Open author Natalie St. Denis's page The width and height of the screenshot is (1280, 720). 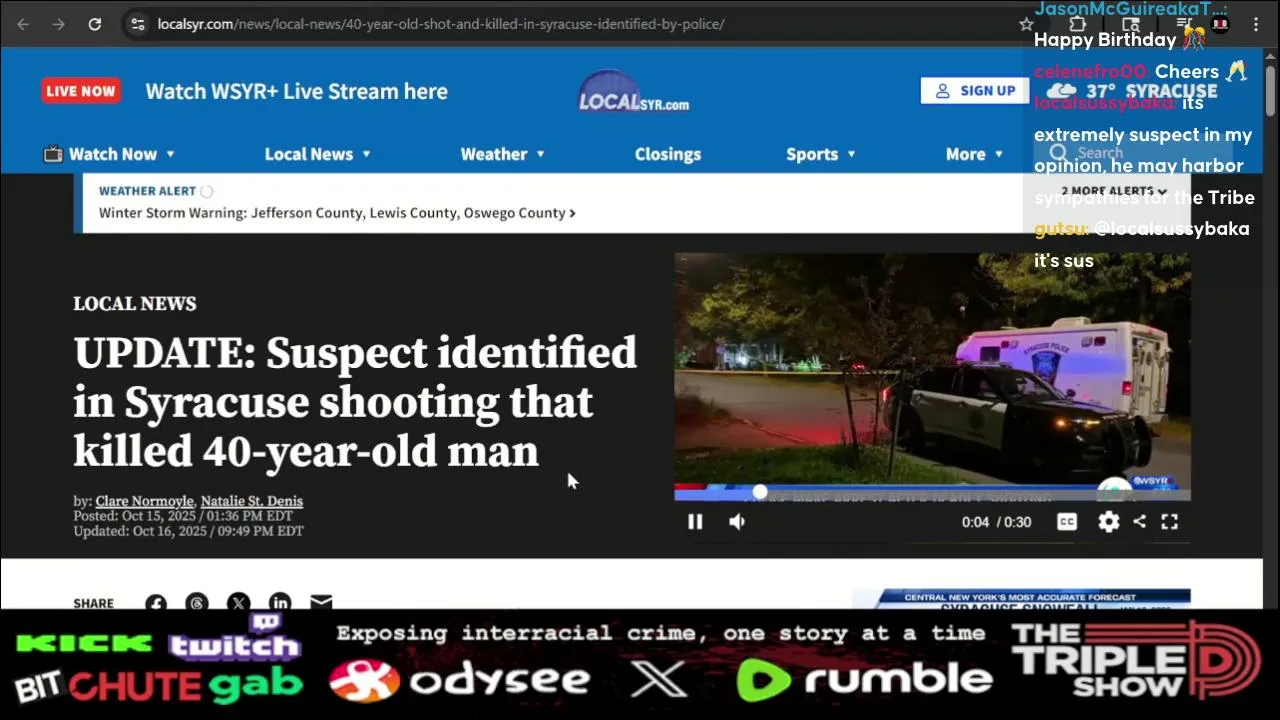click(x=251, y=501)
